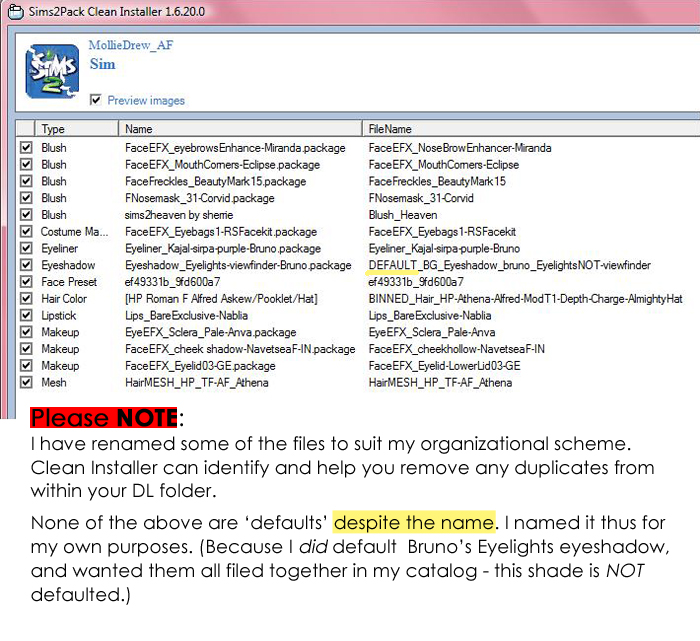Viewport: 700px width, 641px height.
Task: Click the MollieDrew_AF package title
Action: [131, 45]
